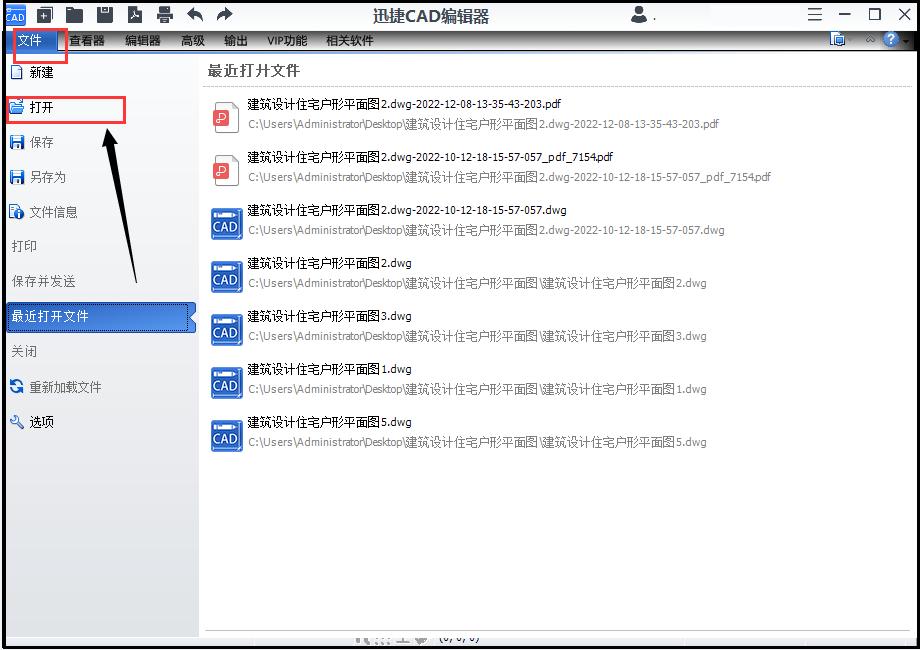The width and height of the screenshot is (920, 650).
Task: Switch to the 输出 ribbon tab
Action: click(236, 41)
